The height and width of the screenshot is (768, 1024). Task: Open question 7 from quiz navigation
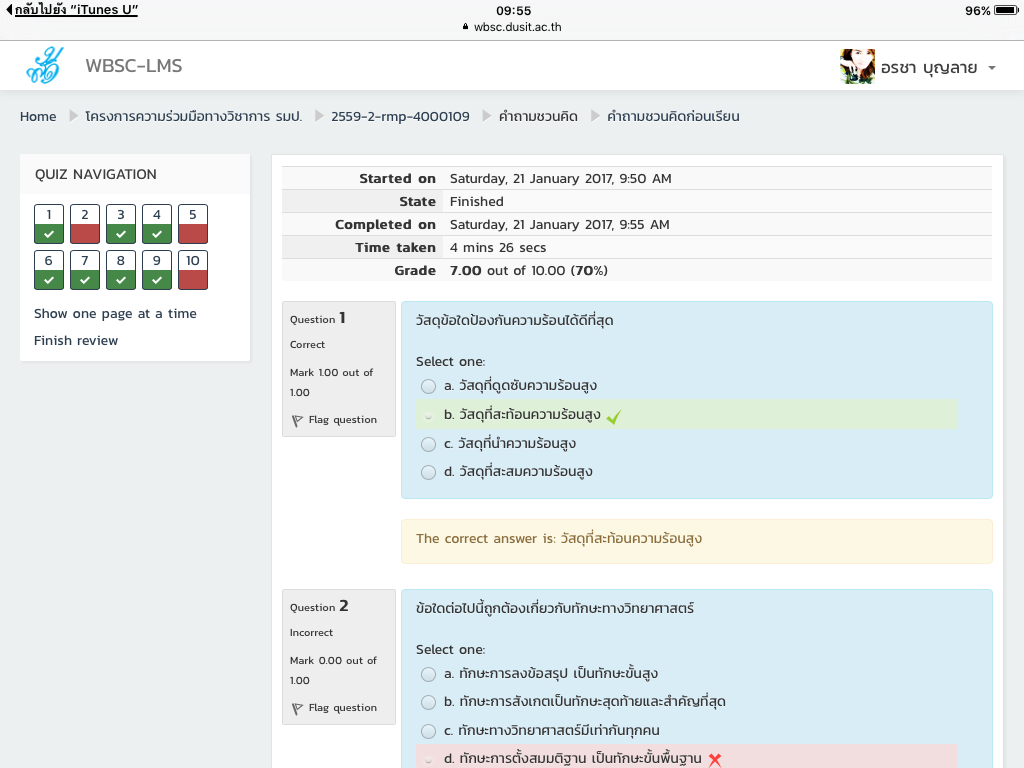(x=85, y=270)
